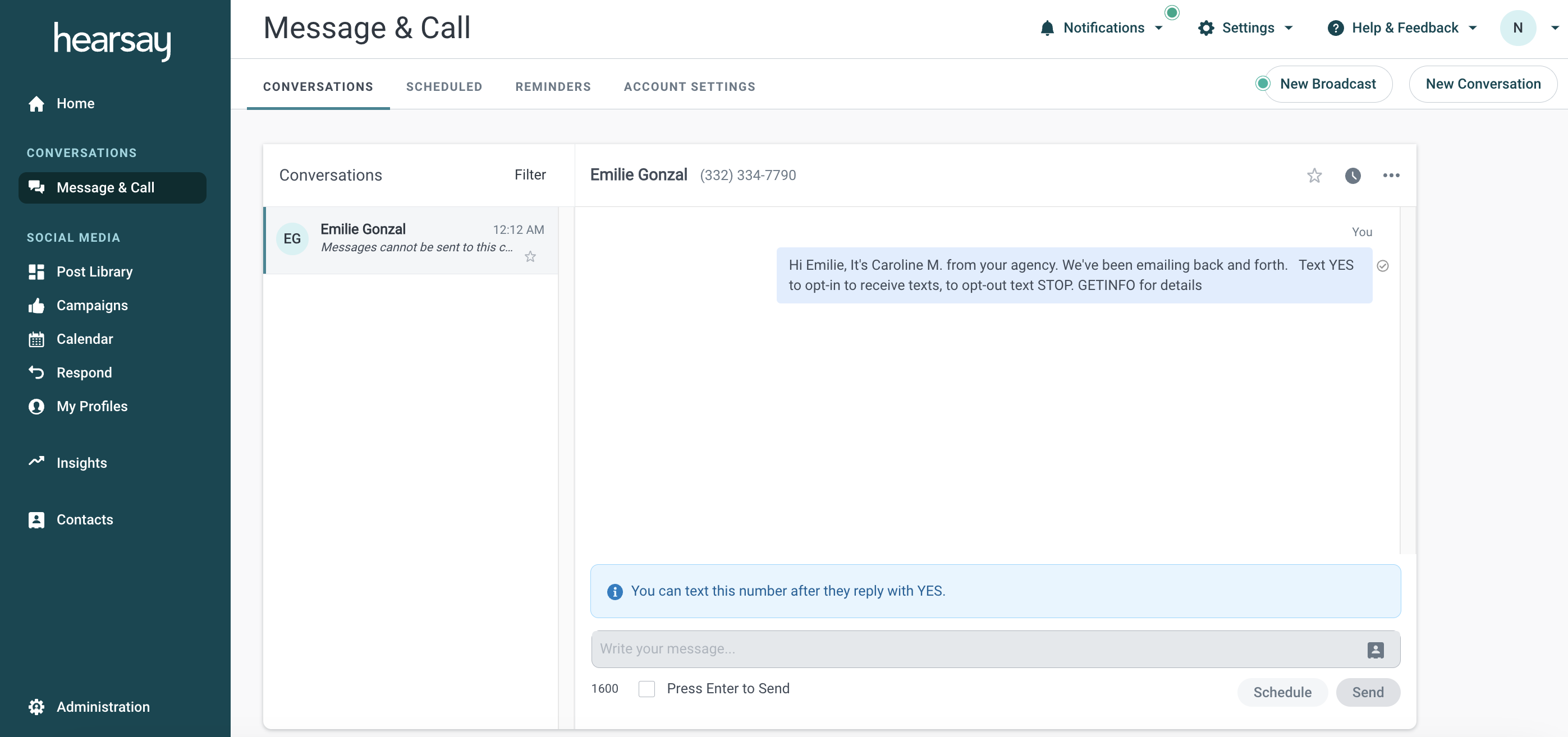Click the opt-in message bubble

(1074, 276)
